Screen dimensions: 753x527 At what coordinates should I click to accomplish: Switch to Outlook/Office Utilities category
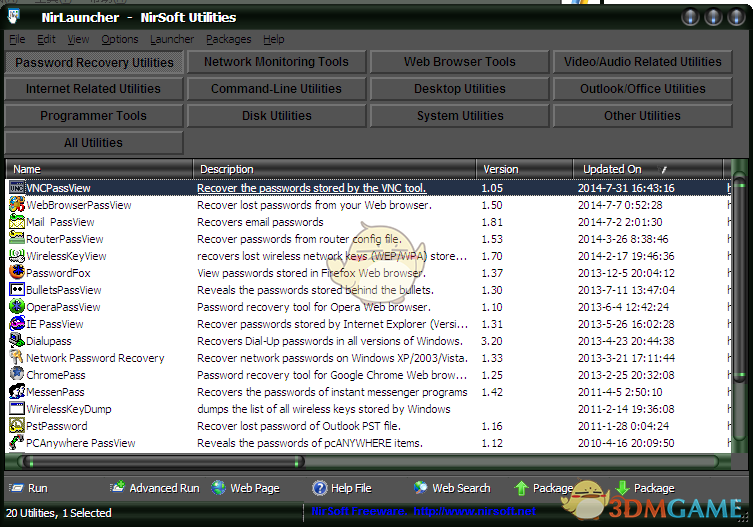643,89
